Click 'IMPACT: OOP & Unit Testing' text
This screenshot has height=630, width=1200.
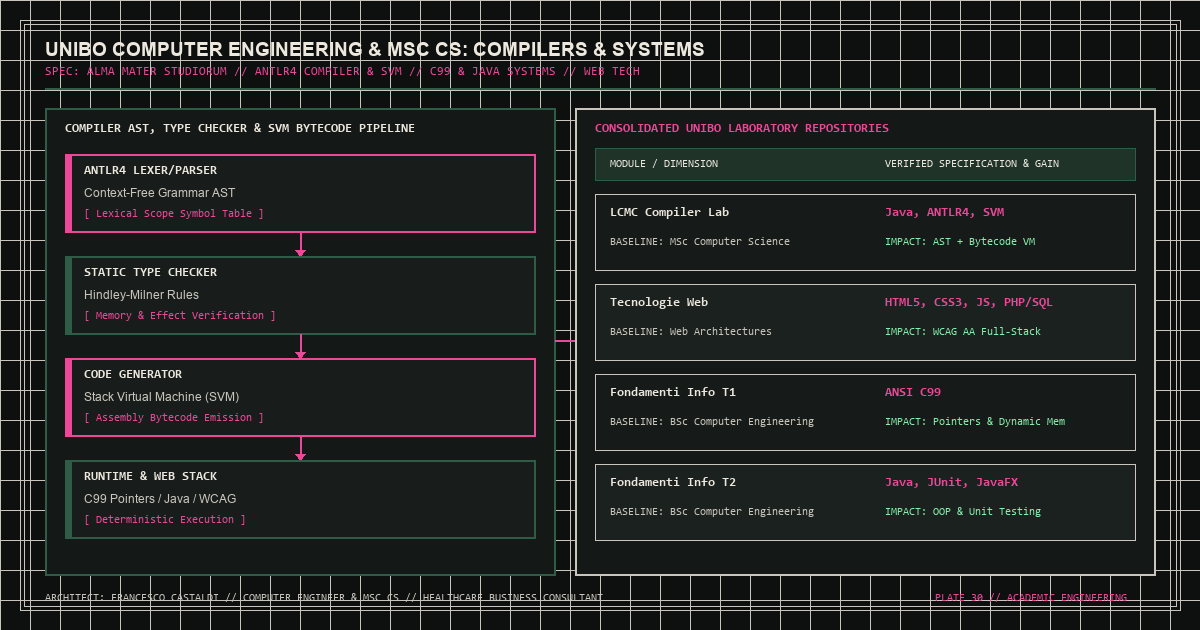click(x=963, y=512)
